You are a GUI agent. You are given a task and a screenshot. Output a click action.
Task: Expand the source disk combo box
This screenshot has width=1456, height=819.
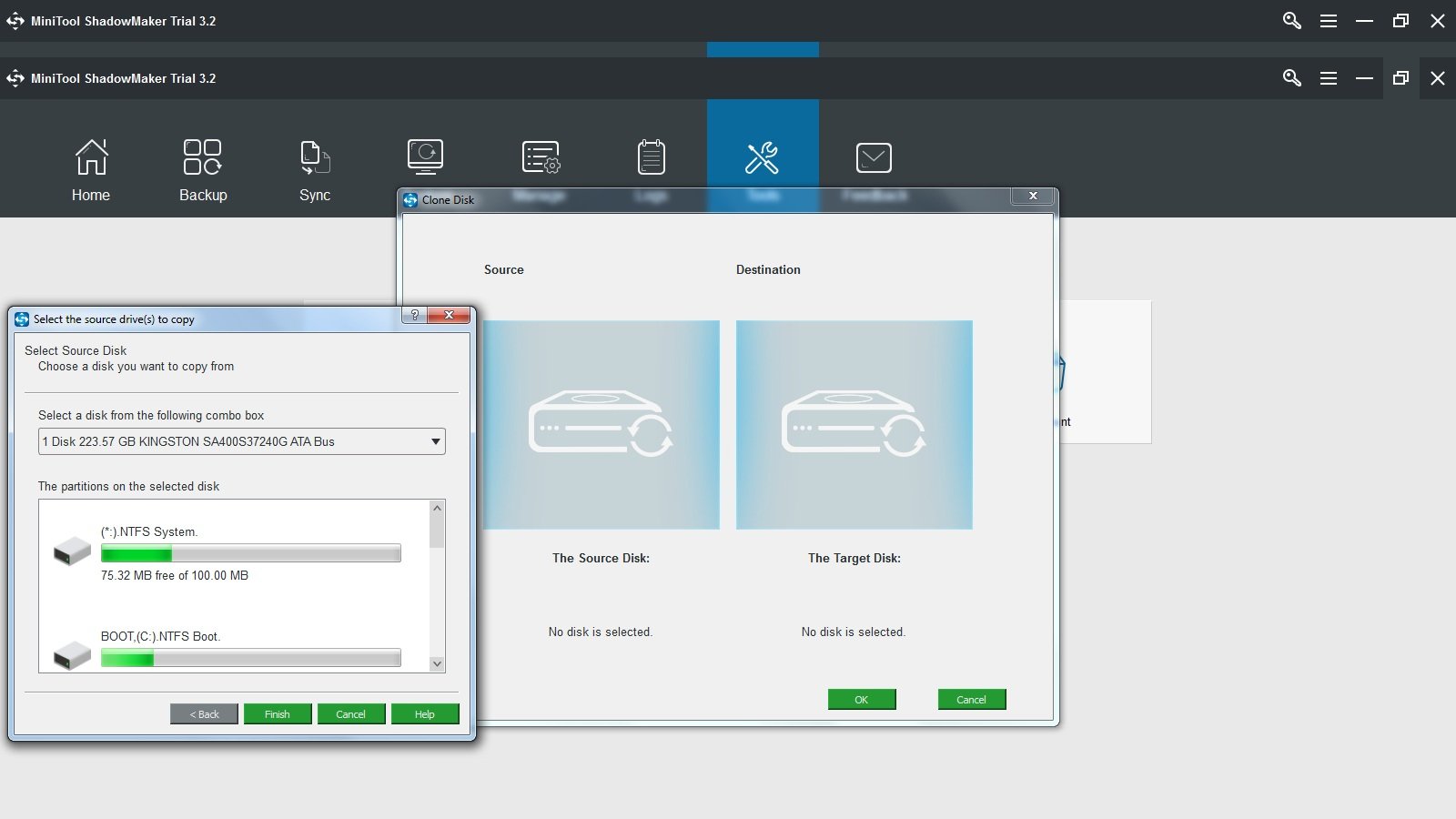(x=242, y=441)
